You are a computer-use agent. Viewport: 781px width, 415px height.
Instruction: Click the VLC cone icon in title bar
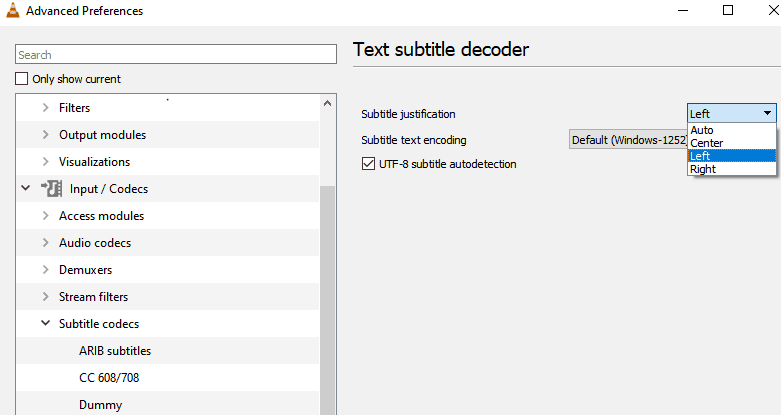coord(13,10)
